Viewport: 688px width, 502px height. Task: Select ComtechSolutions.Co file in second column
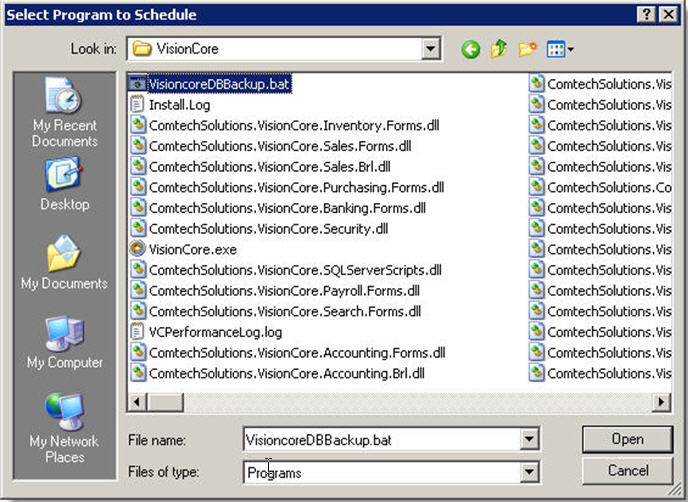click(x=600, y=187)
